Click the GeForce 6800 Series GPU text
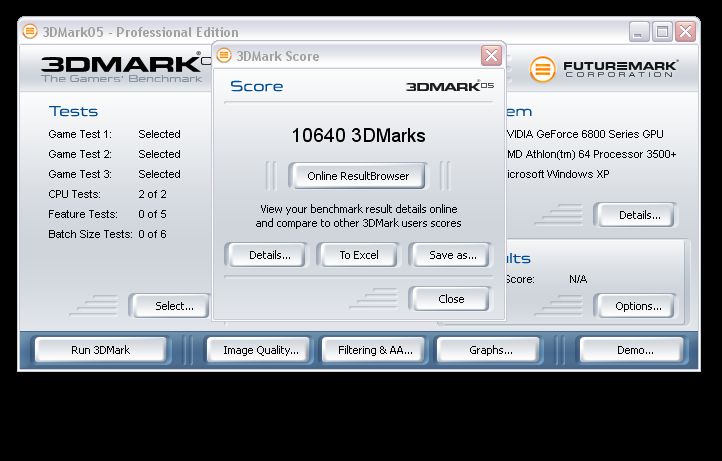This screenshot has height=461, width=722. click(x=585, y=134)
